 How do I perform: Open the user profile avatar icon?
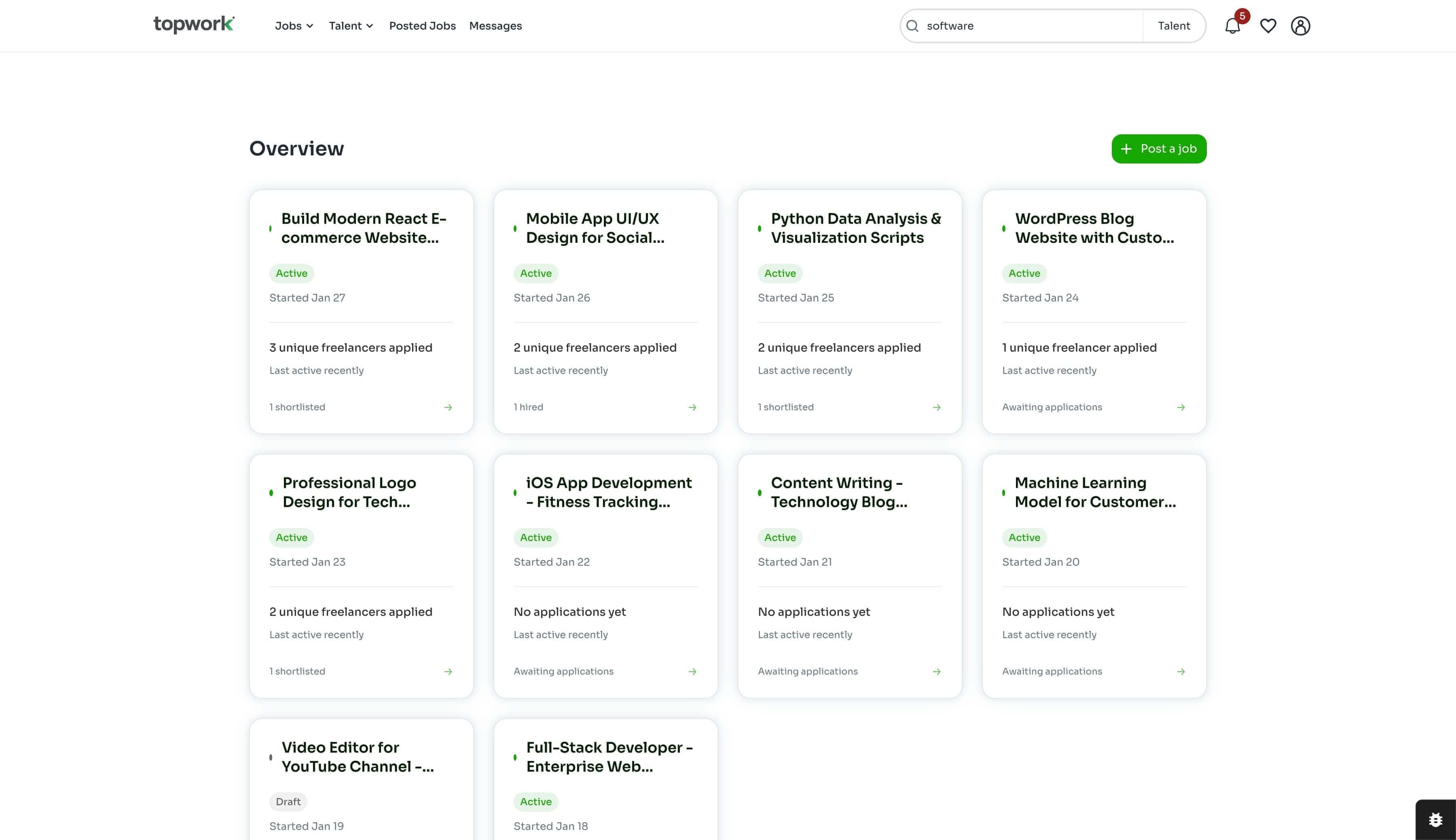1300,26
